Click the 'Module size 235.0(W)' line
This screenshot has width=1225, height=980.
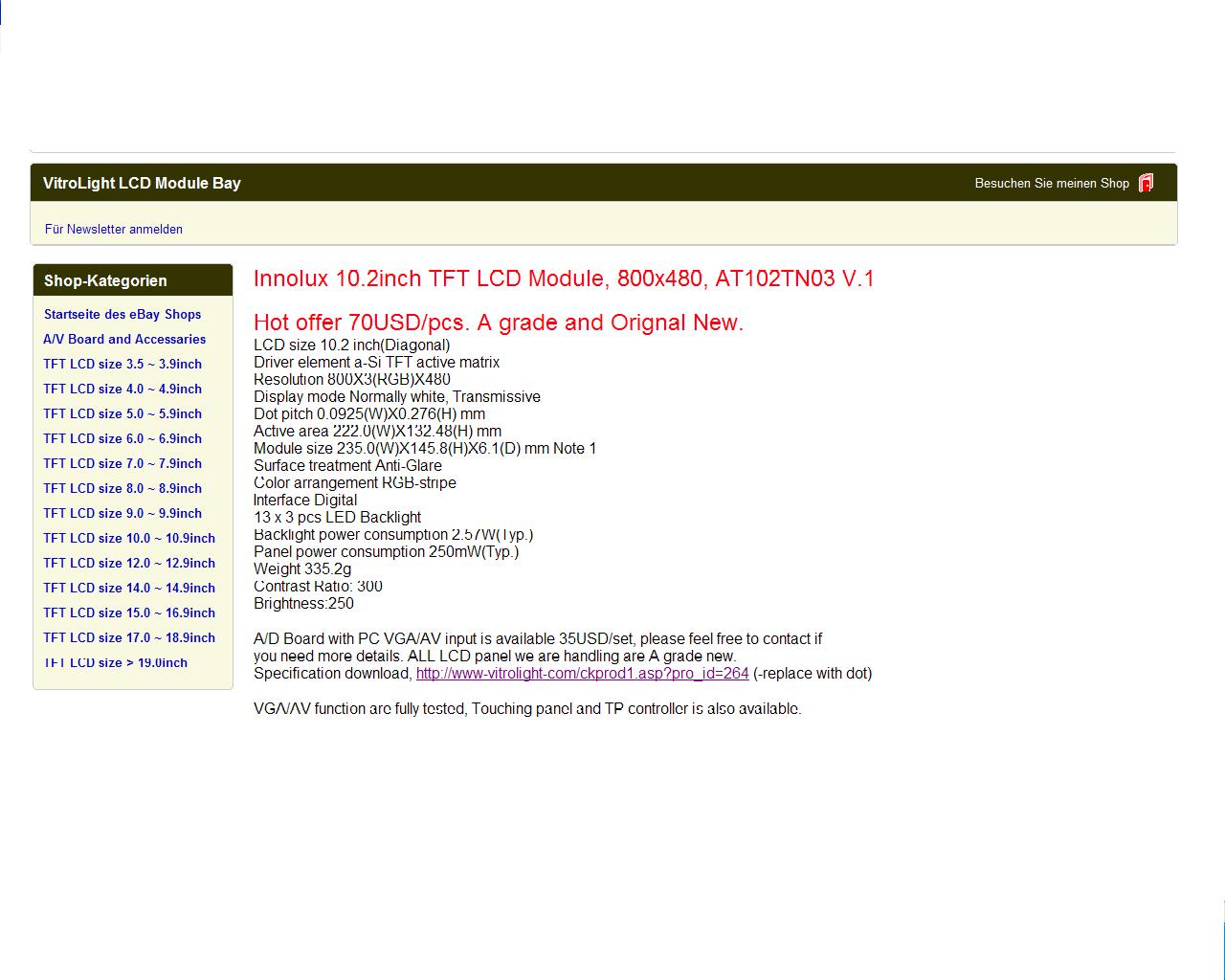pos(425,448)
